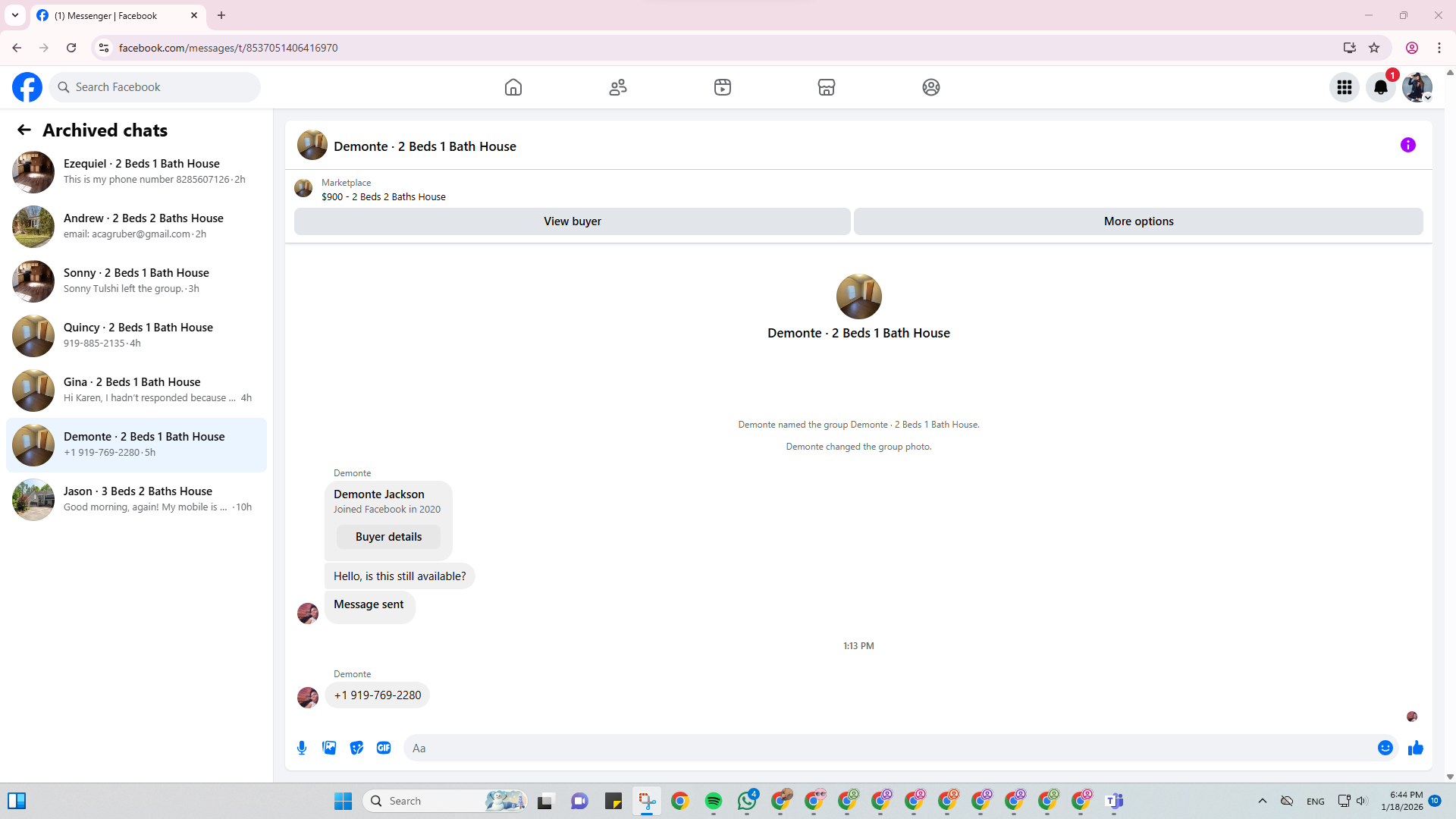Switch to Facebook Home tab
The width and height of the screenshot is (1456, 819).
pos(513,87)
